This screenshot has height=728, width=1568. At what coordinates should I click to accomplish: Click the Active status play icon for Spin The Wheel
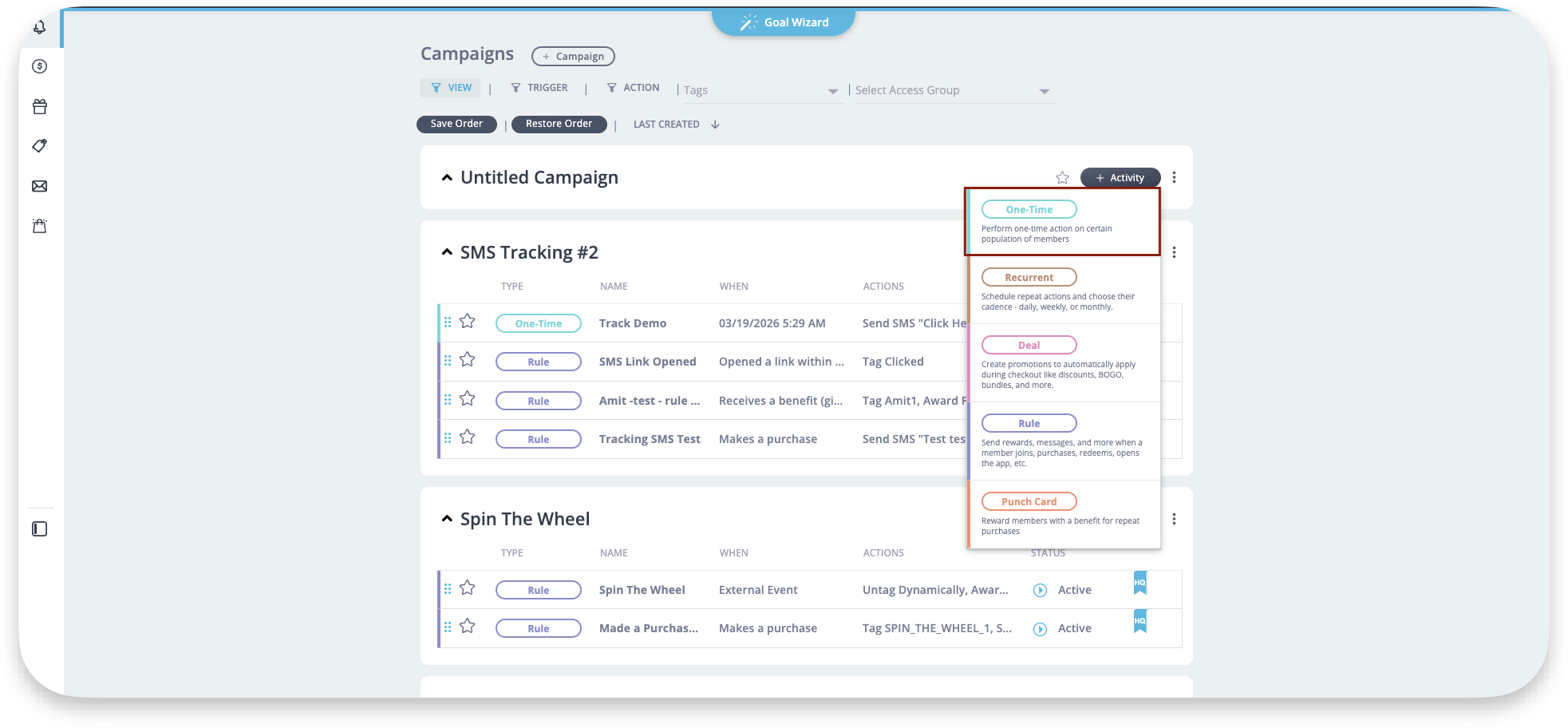tap(1040, 590)
